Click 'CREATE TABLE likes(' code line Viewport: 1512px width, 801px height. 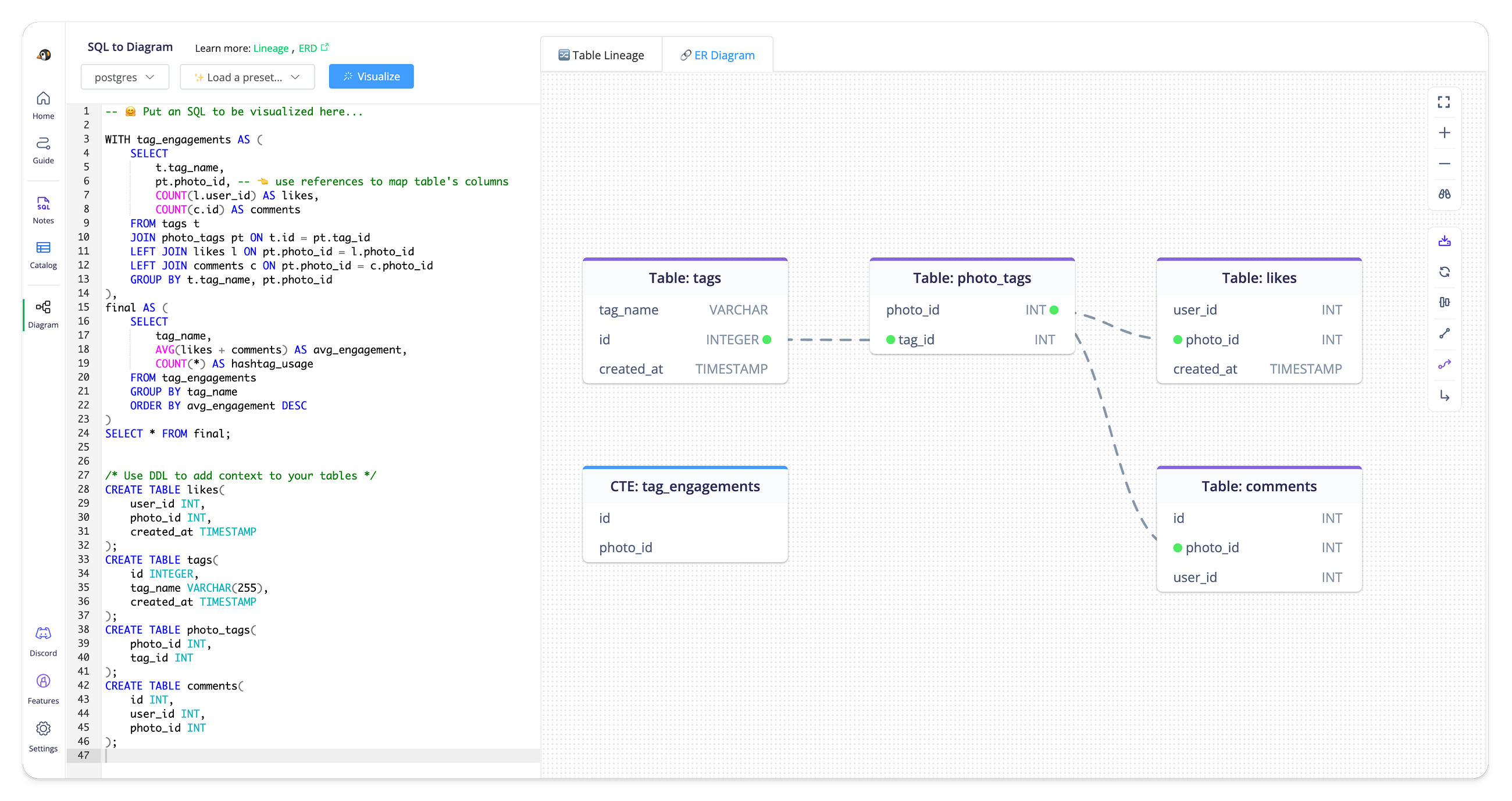[x=165, y=489]
